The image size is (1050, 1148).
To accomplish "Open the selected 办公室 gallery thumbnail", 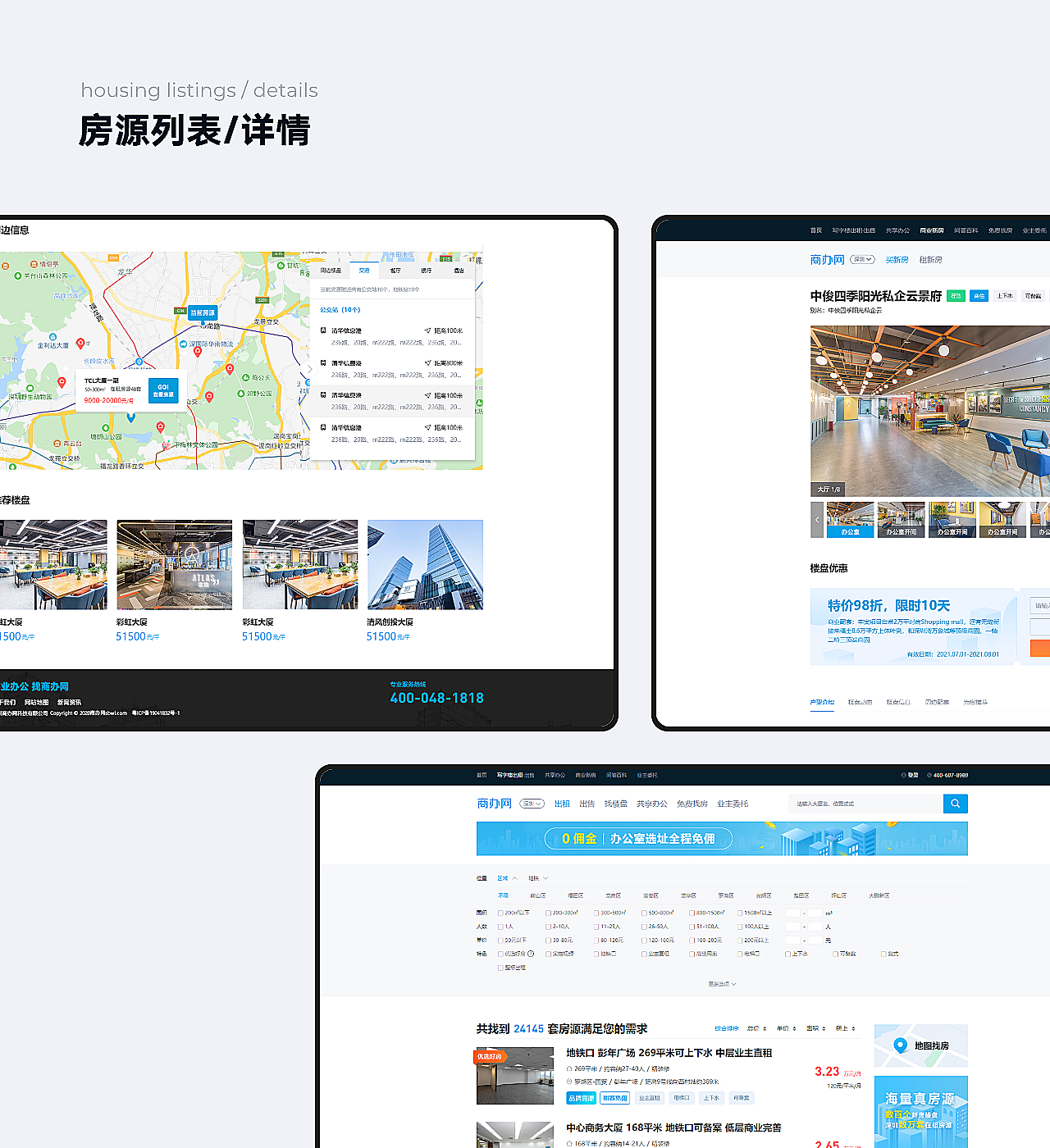I will point(850,520).
